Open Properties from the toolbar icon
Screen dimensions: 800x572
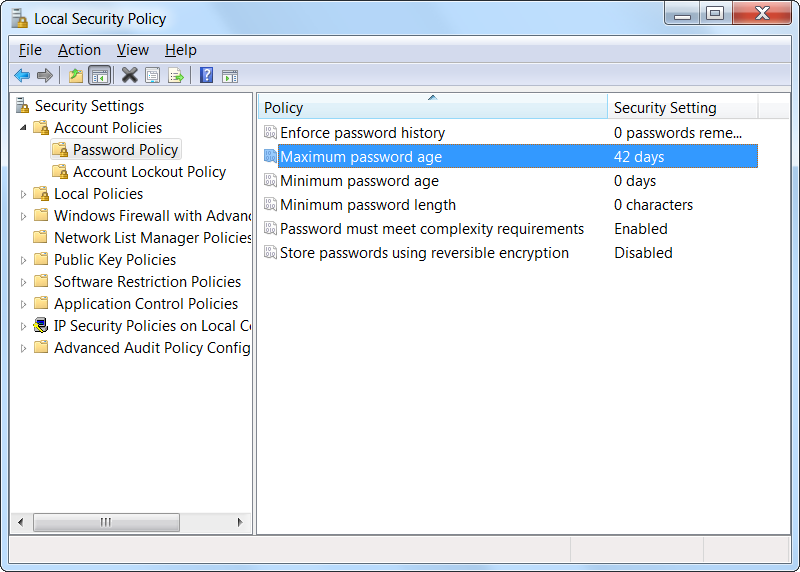click(153, 75)
